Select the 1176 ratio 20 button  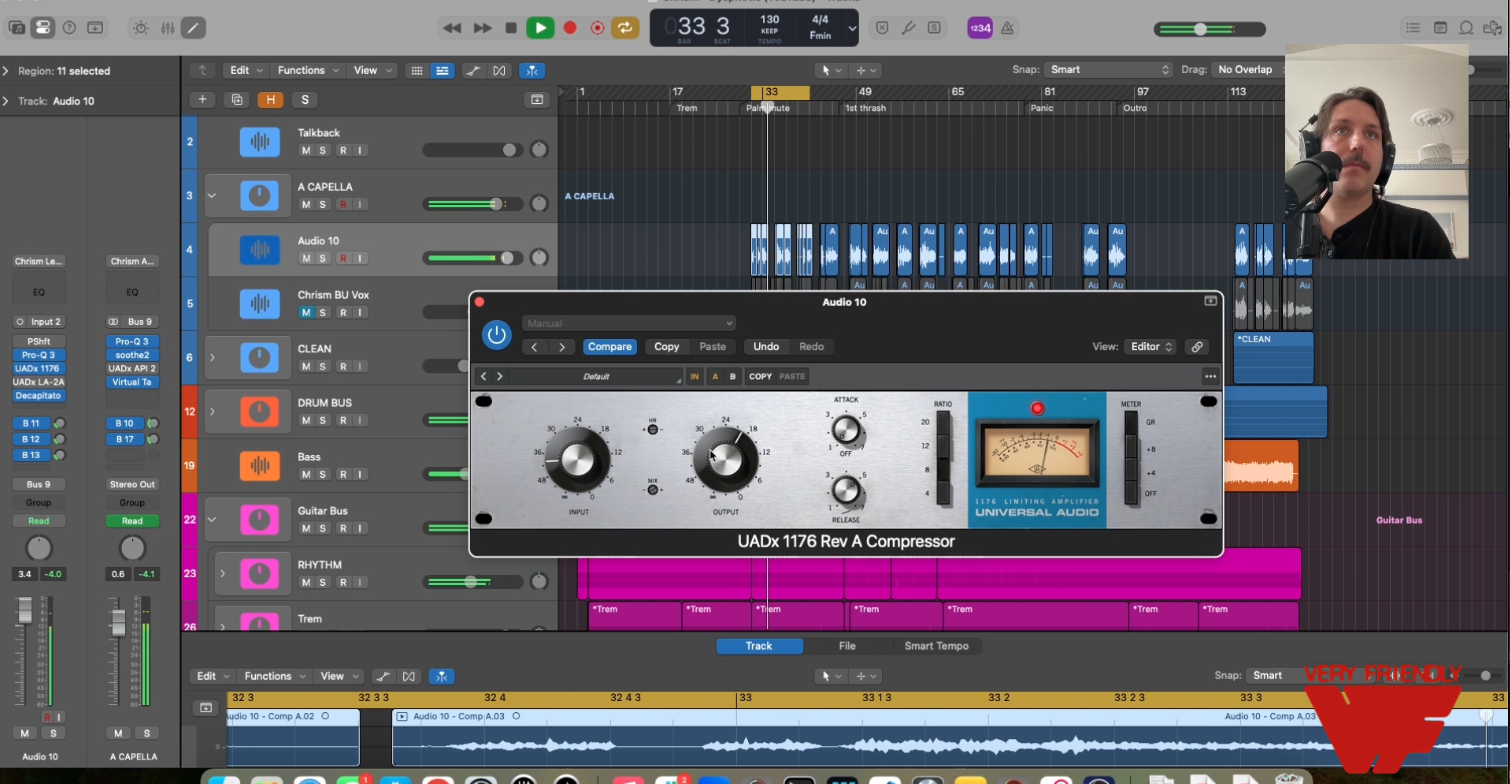pyautogui.click(x=943, y=423)
